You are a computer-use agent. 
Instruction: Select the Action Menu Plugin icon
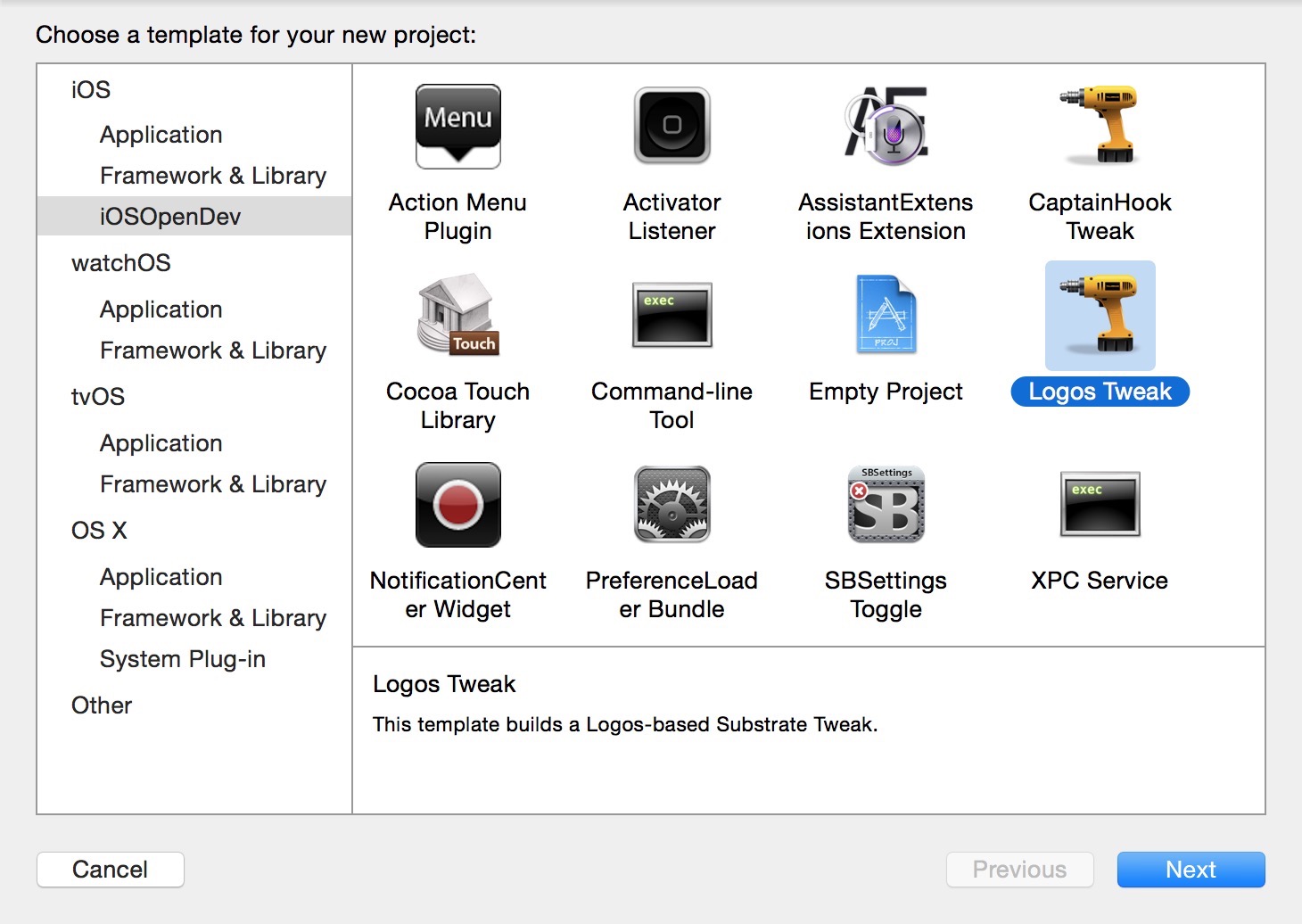pyautogui.click(x=458, y=127)
